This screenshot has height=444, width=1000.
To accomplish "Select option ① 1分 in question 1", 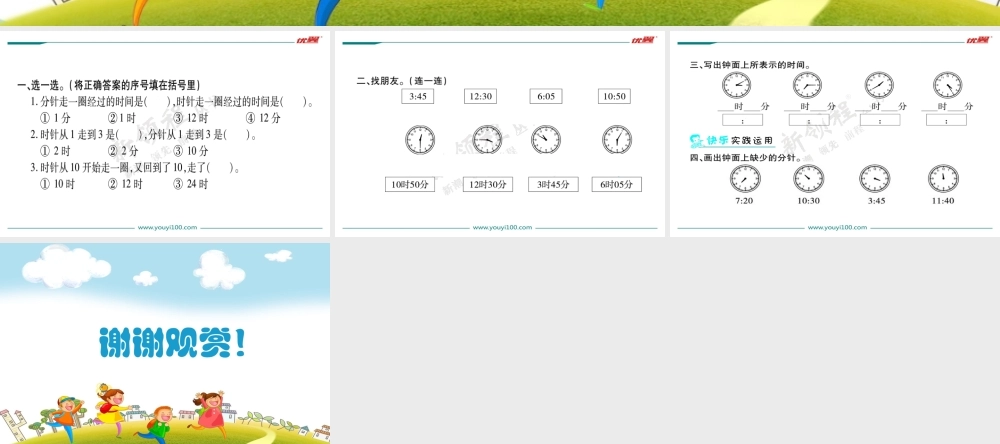I will (x=55, y=117).
